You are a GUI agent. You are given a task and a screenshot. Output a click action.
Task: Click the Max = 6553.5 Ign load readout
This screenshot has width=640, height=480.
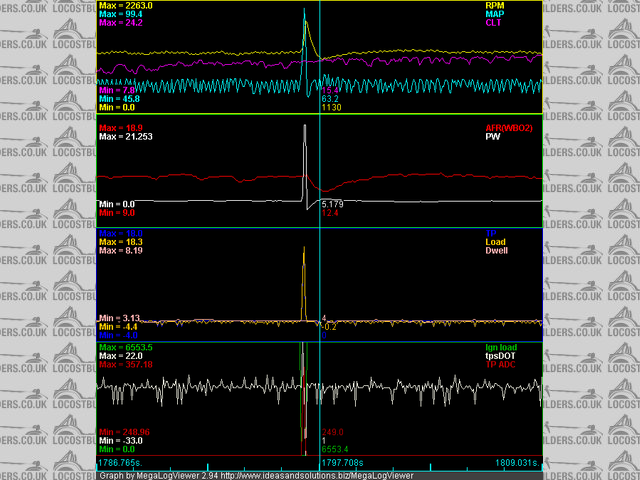[x=126, y=346]
